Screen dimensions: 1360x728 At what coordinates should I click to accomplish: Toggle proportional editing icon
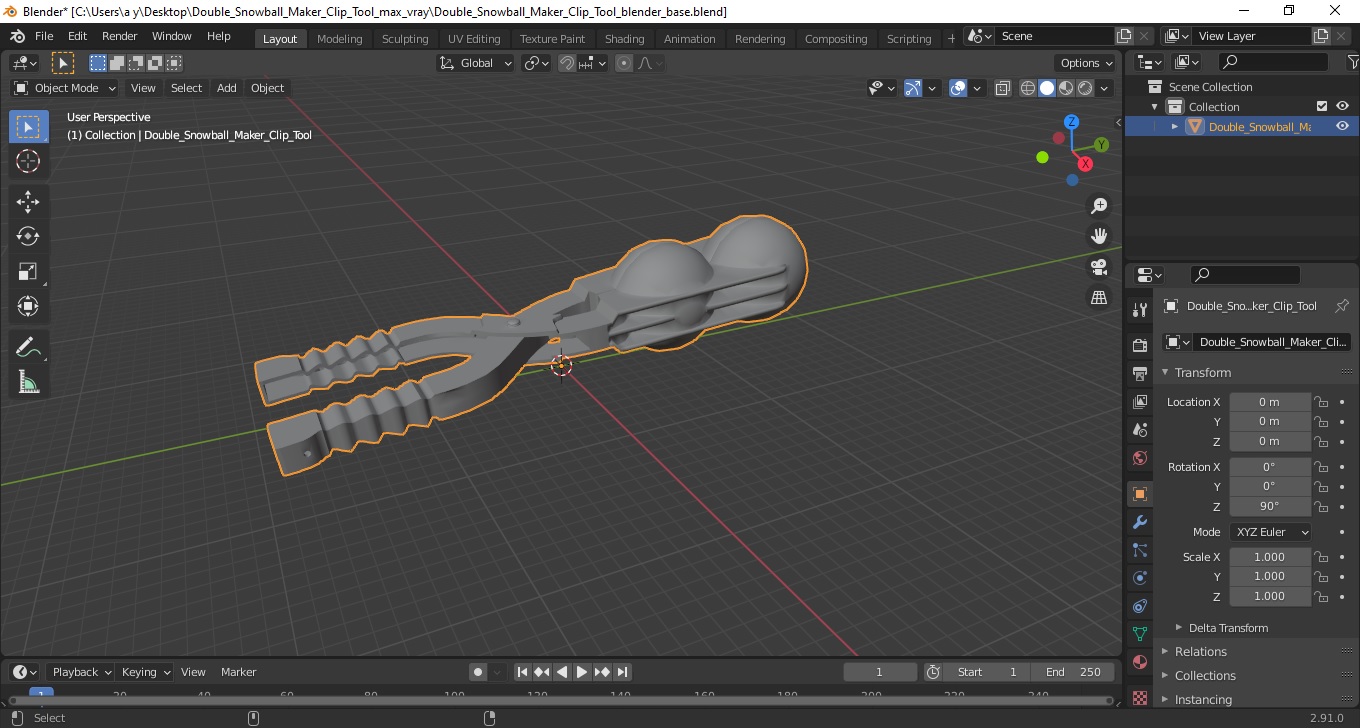coord(624,63)
